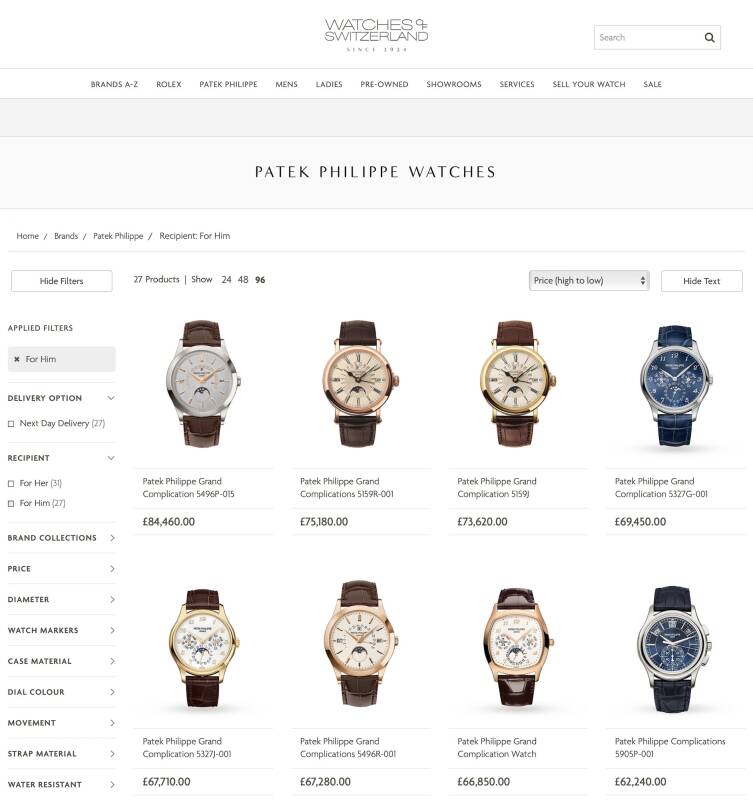
Task: Collapse the Recipient filter section
Action: (x=111, y=458)
